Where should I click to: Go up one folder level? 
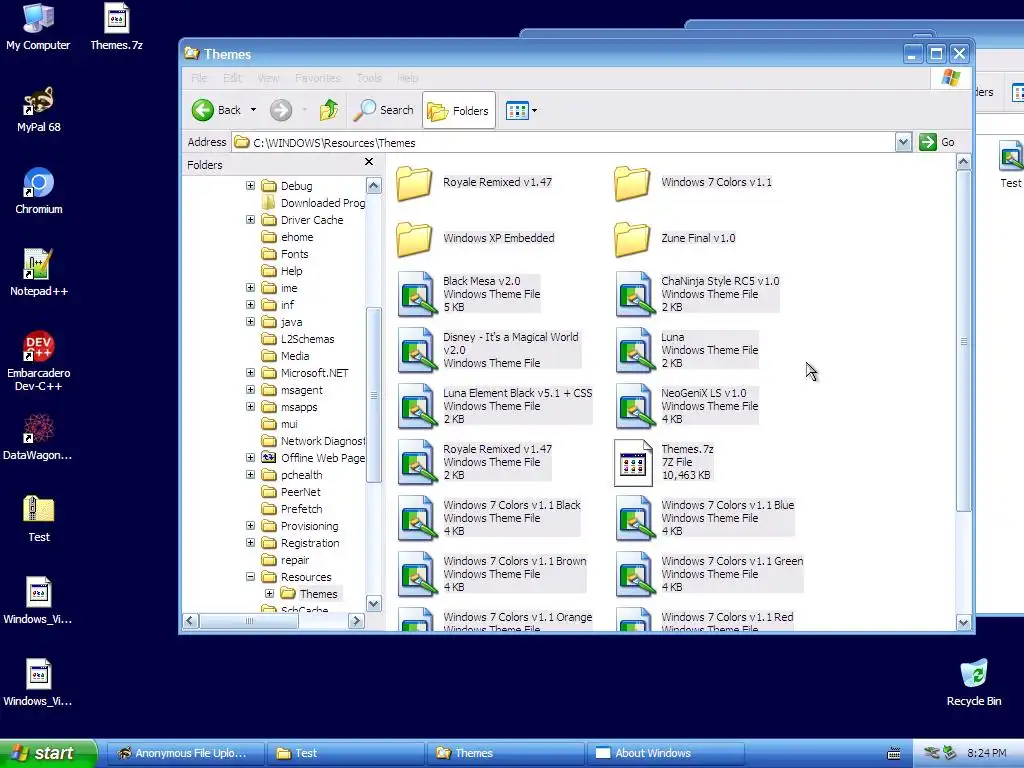tap(328, 110)
